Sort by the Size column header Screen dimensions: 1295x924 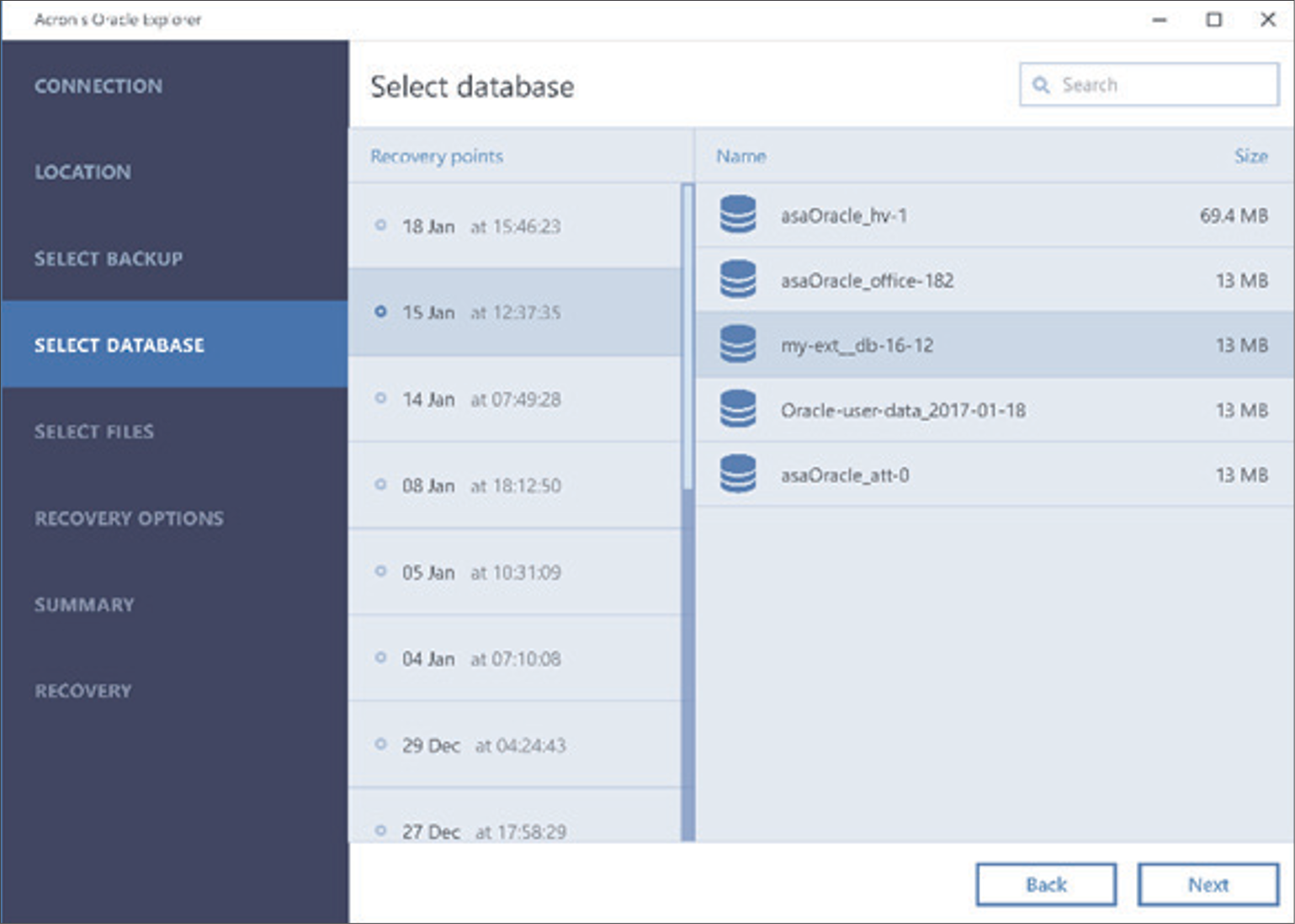pyautogui.click(x=1250, y=156)
